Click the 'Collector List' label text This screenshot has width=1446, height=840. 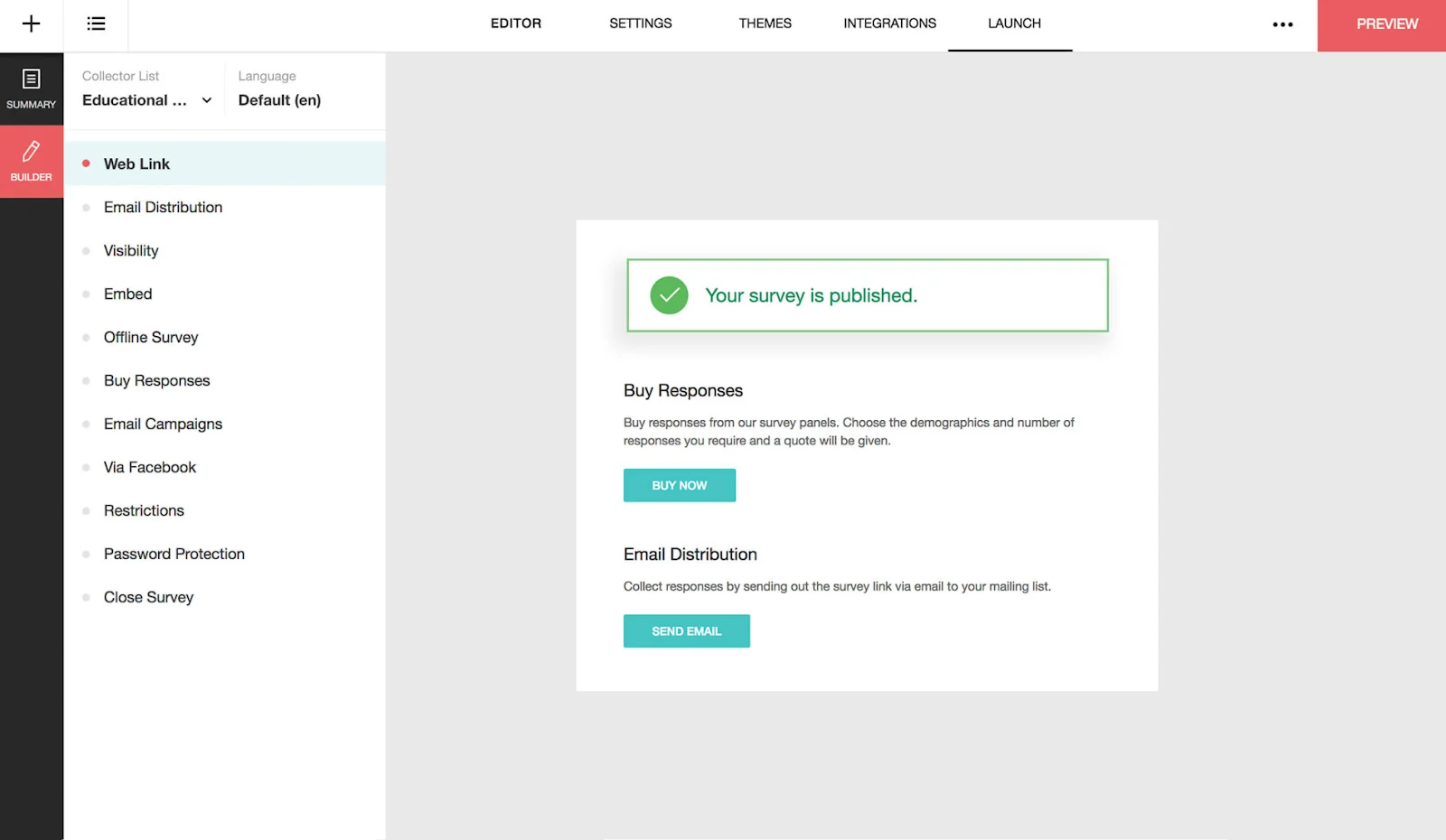[120, 76]
